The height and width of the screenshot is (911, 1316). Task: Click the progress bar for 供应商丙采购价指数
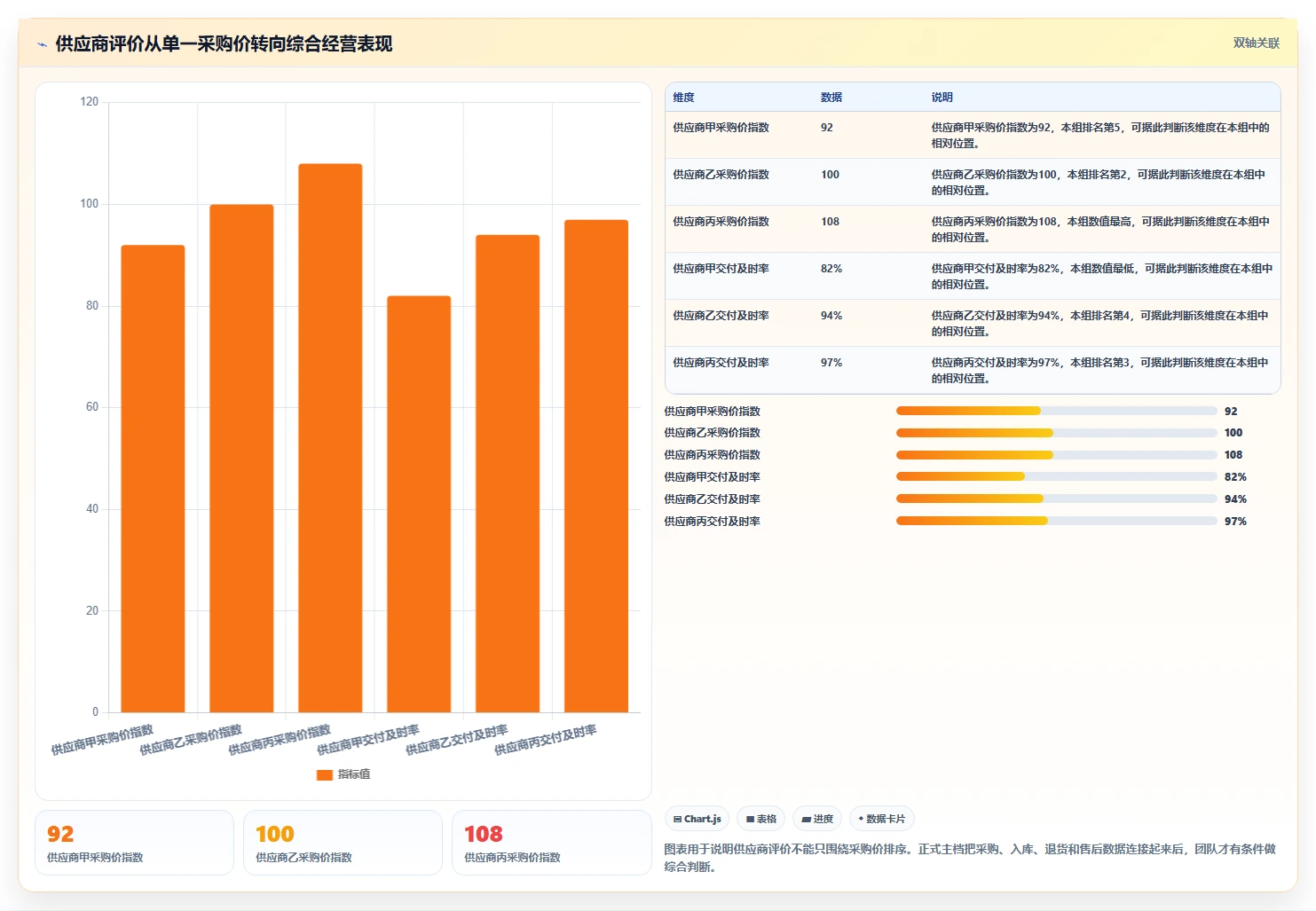(1056, 455)
